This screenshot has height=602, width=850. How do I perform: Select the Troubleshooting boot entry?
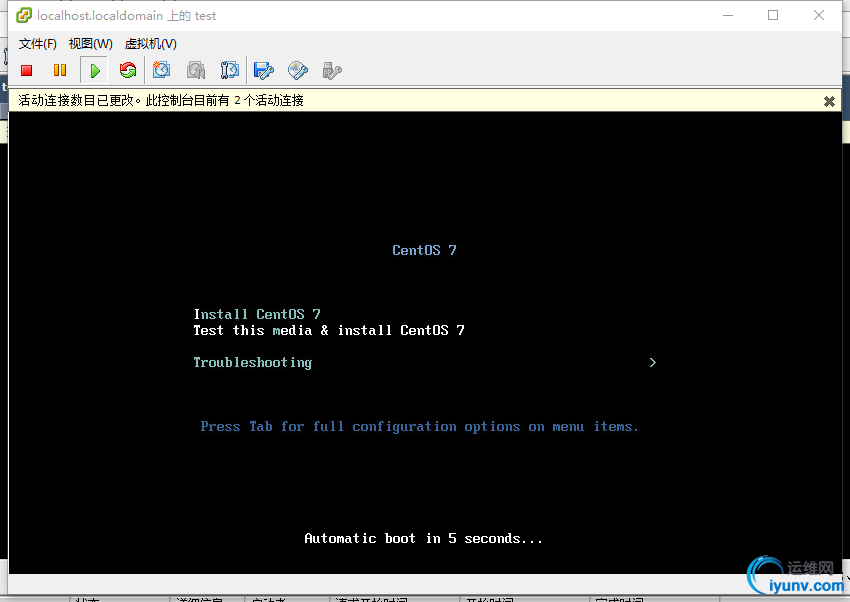[253, 363]
